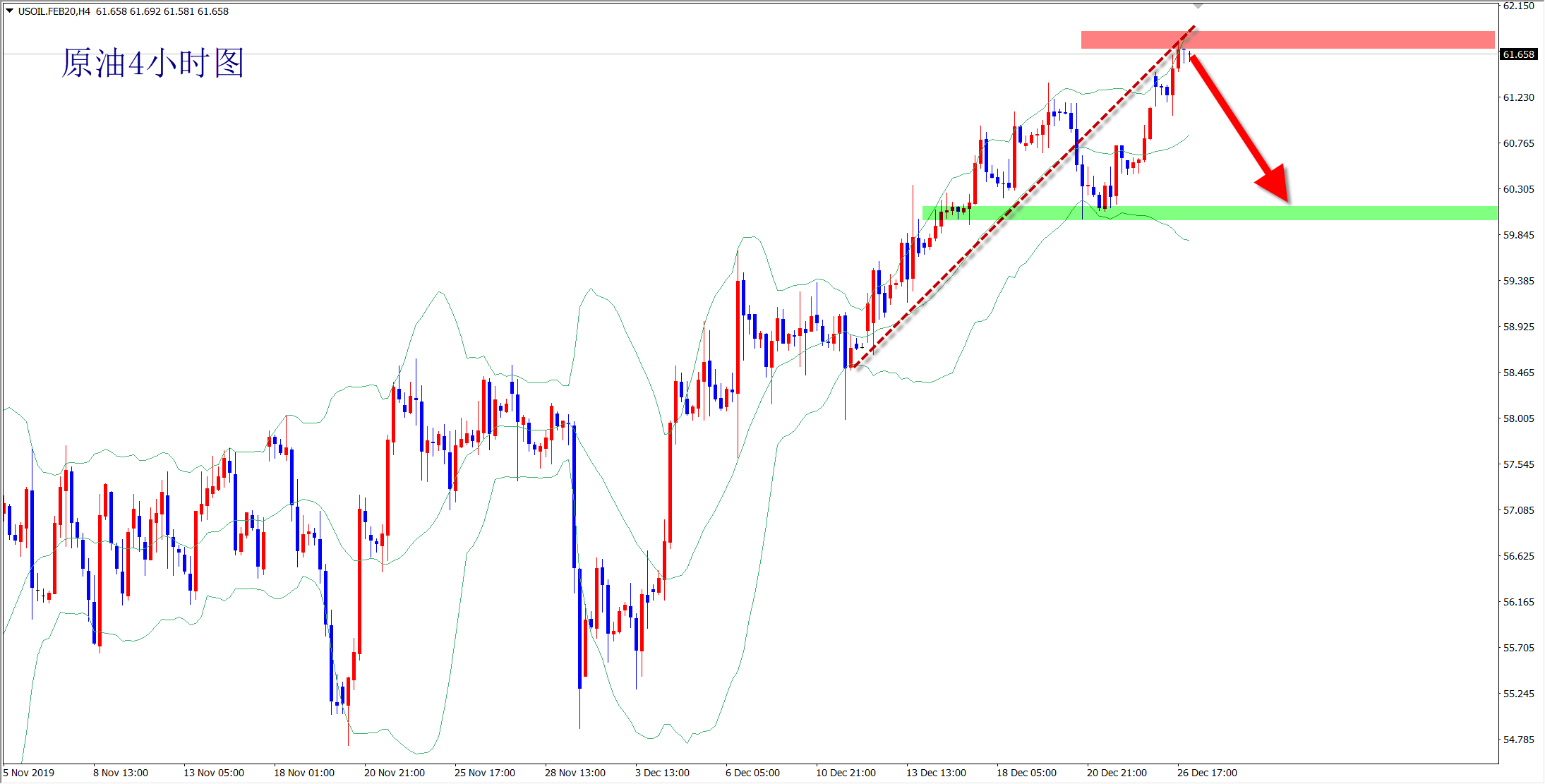Image resolution: width=1545 pixels, height=784 pixels.
Task: Click the 3 Dec 13:00 time label
Action: [662, 773]
